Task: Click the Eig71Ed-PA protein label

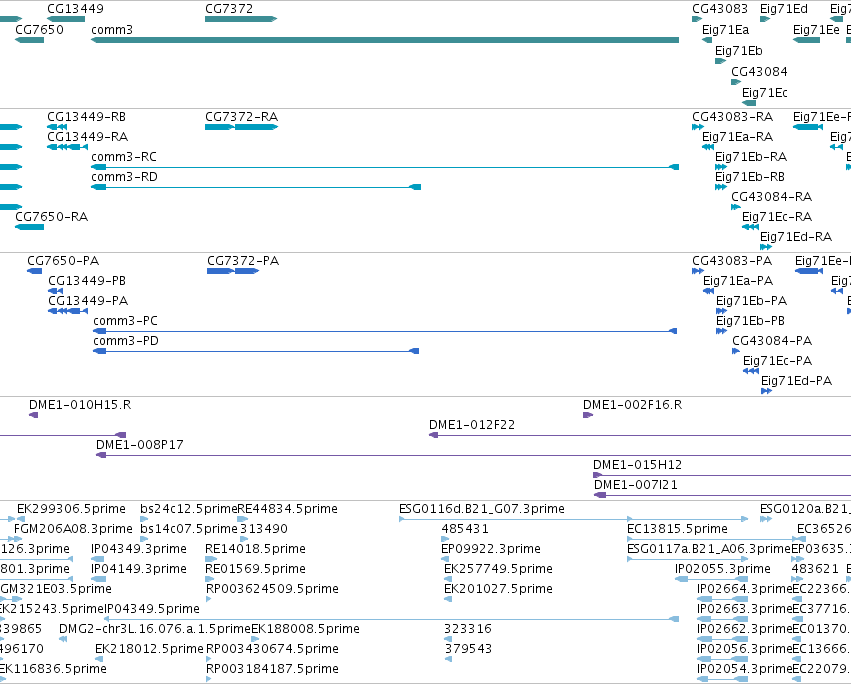Action: (797, 381)
